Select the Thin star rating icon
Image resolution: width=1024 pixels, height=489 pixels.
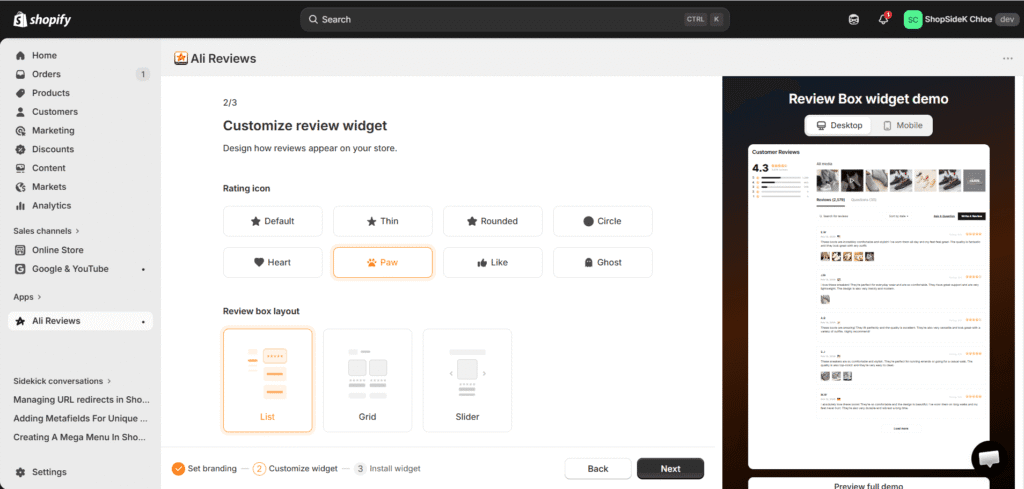tap(383, 221)
